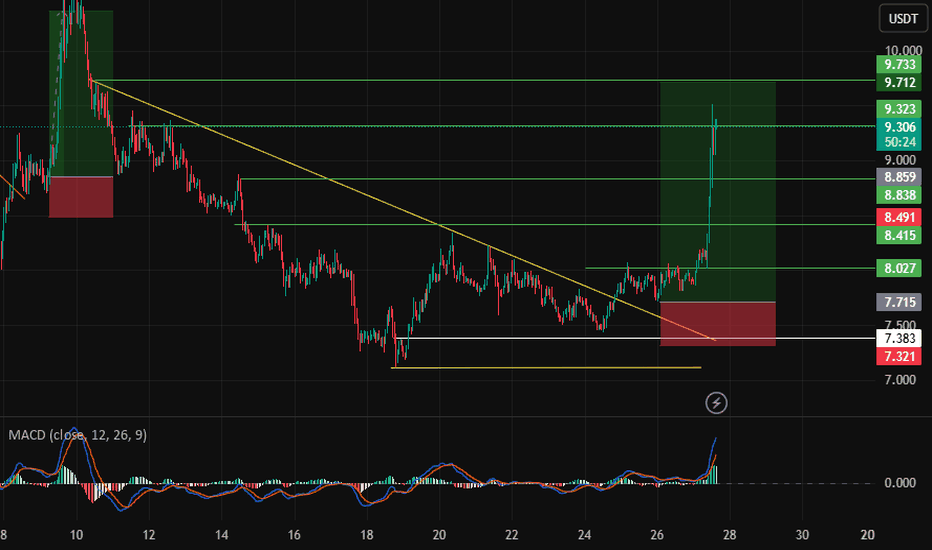Click the date label 20 on time axis

point(440,533)
